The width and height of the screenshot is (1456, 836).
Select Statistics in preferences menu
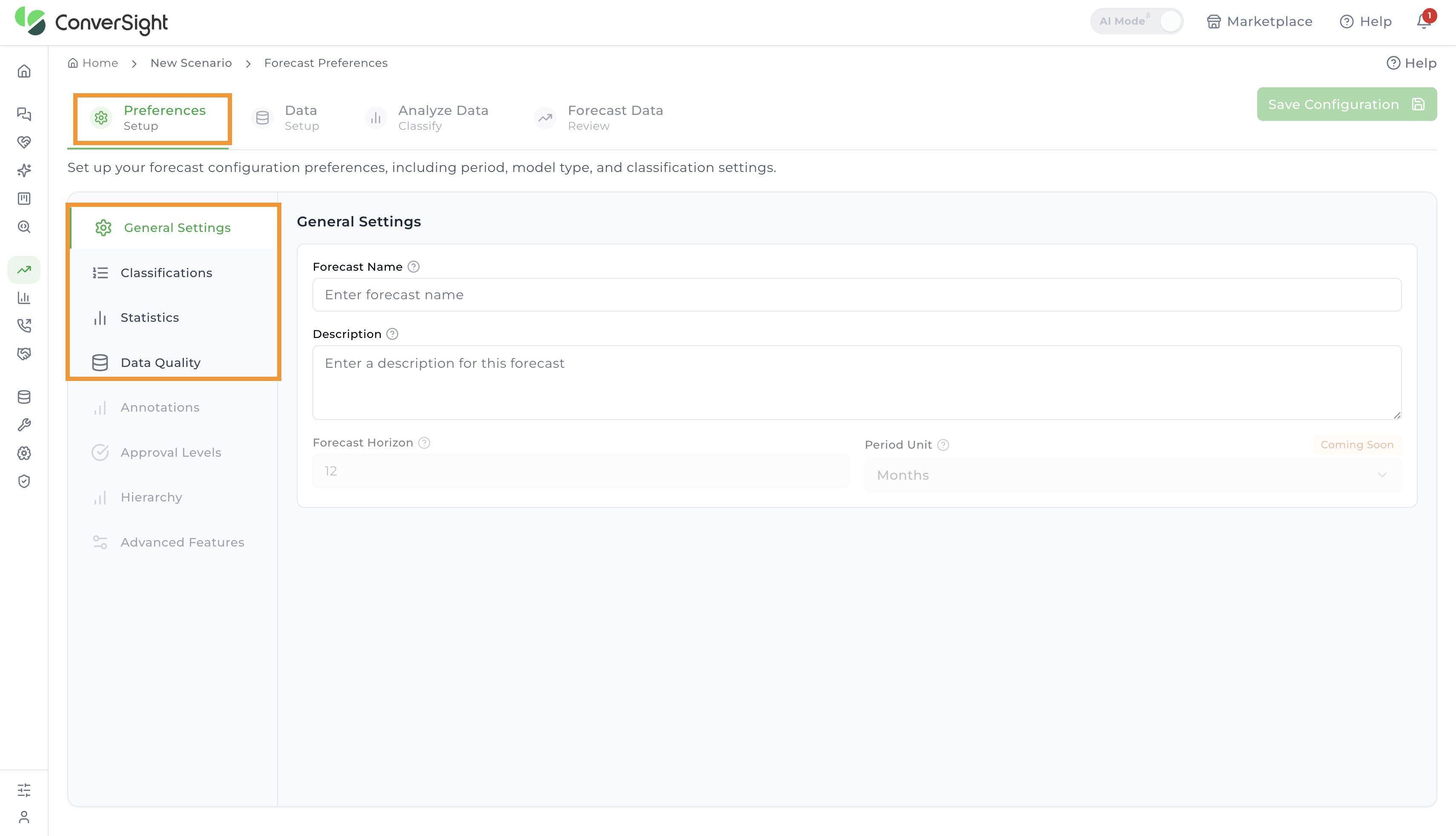tap(173, 318)
